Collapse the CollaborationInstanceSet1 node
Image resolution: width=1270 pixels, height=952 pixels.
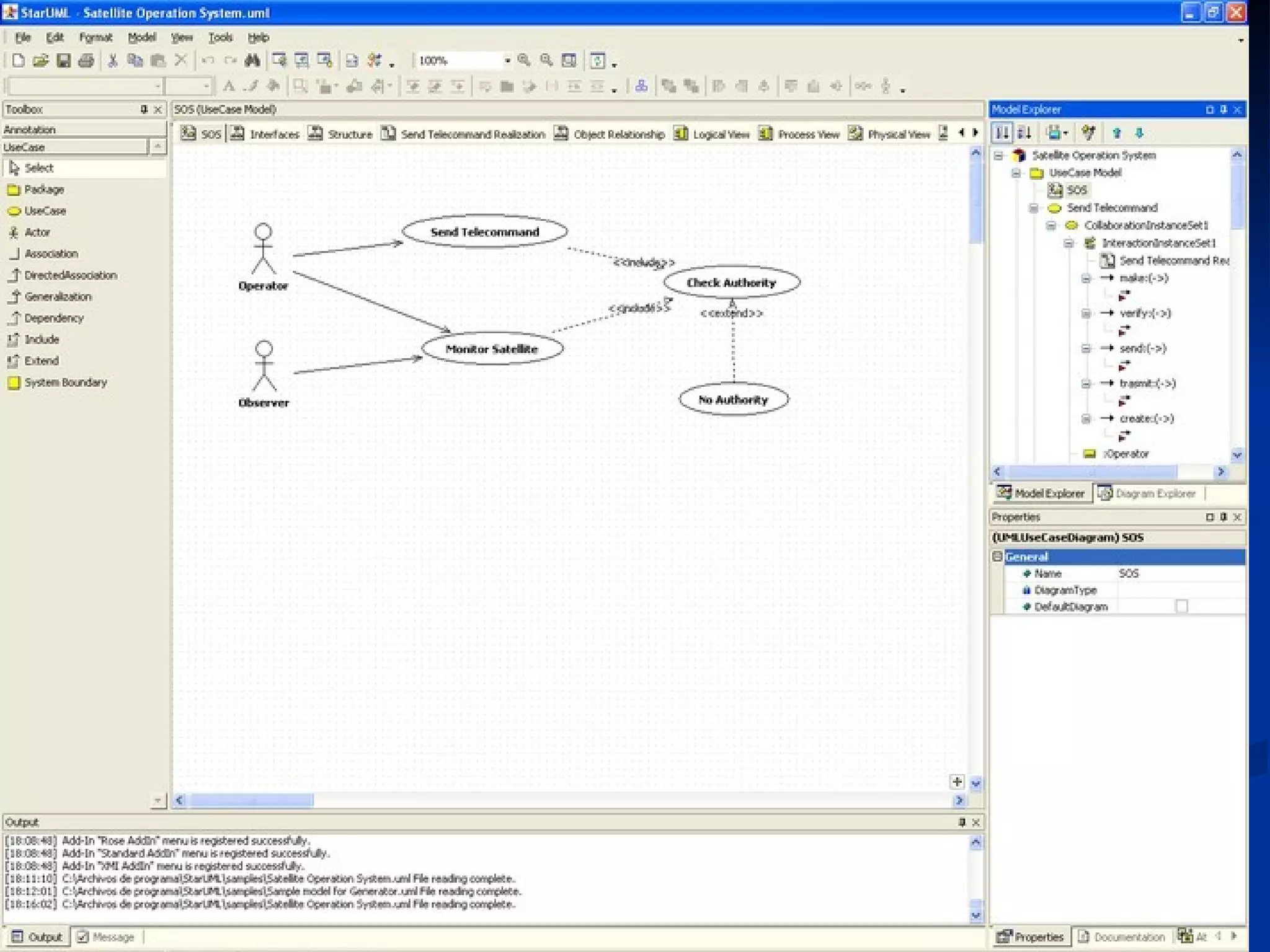[x=1050, y=226]
